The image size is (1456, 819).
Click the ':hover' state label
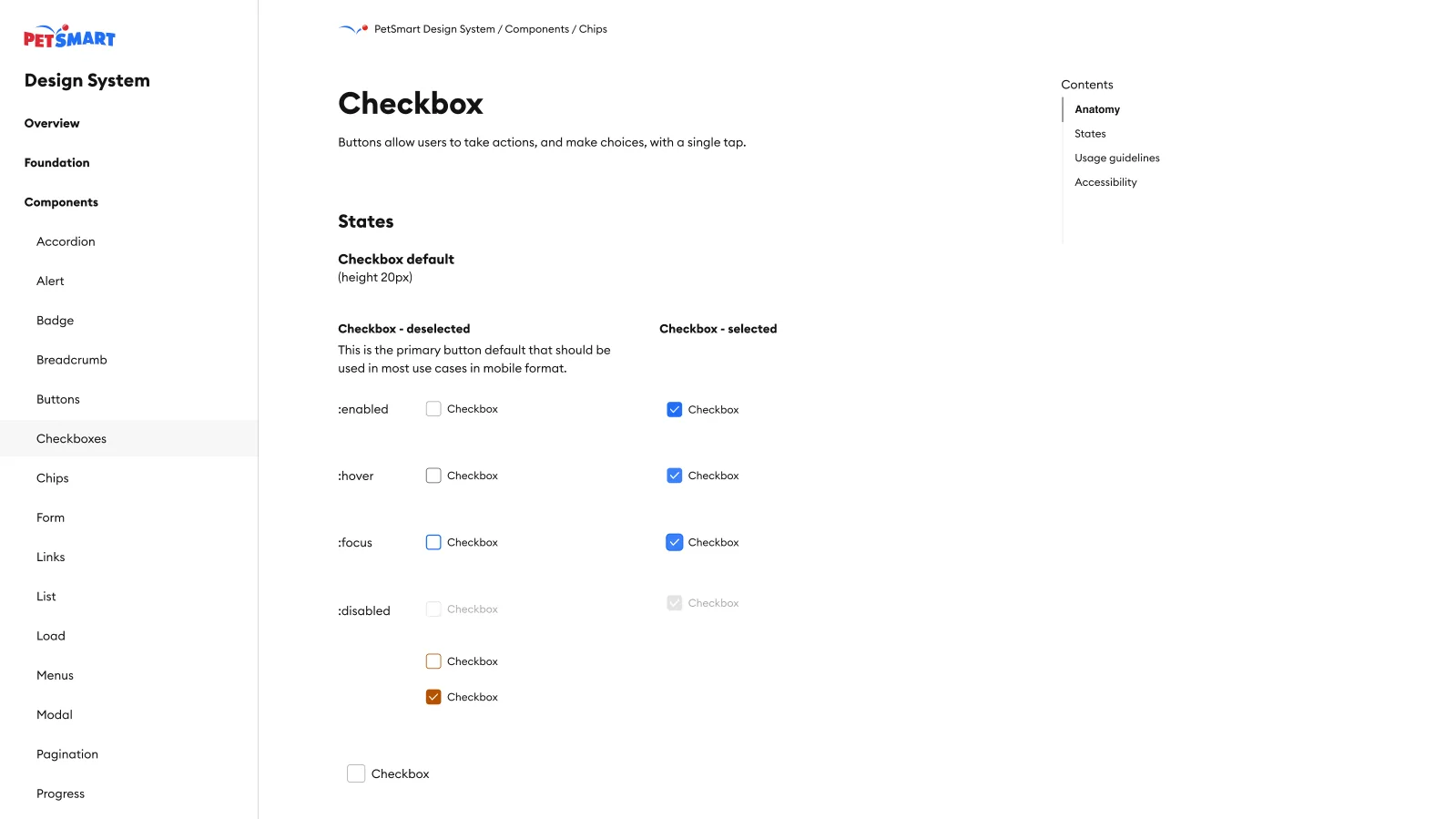coord(356,476)
